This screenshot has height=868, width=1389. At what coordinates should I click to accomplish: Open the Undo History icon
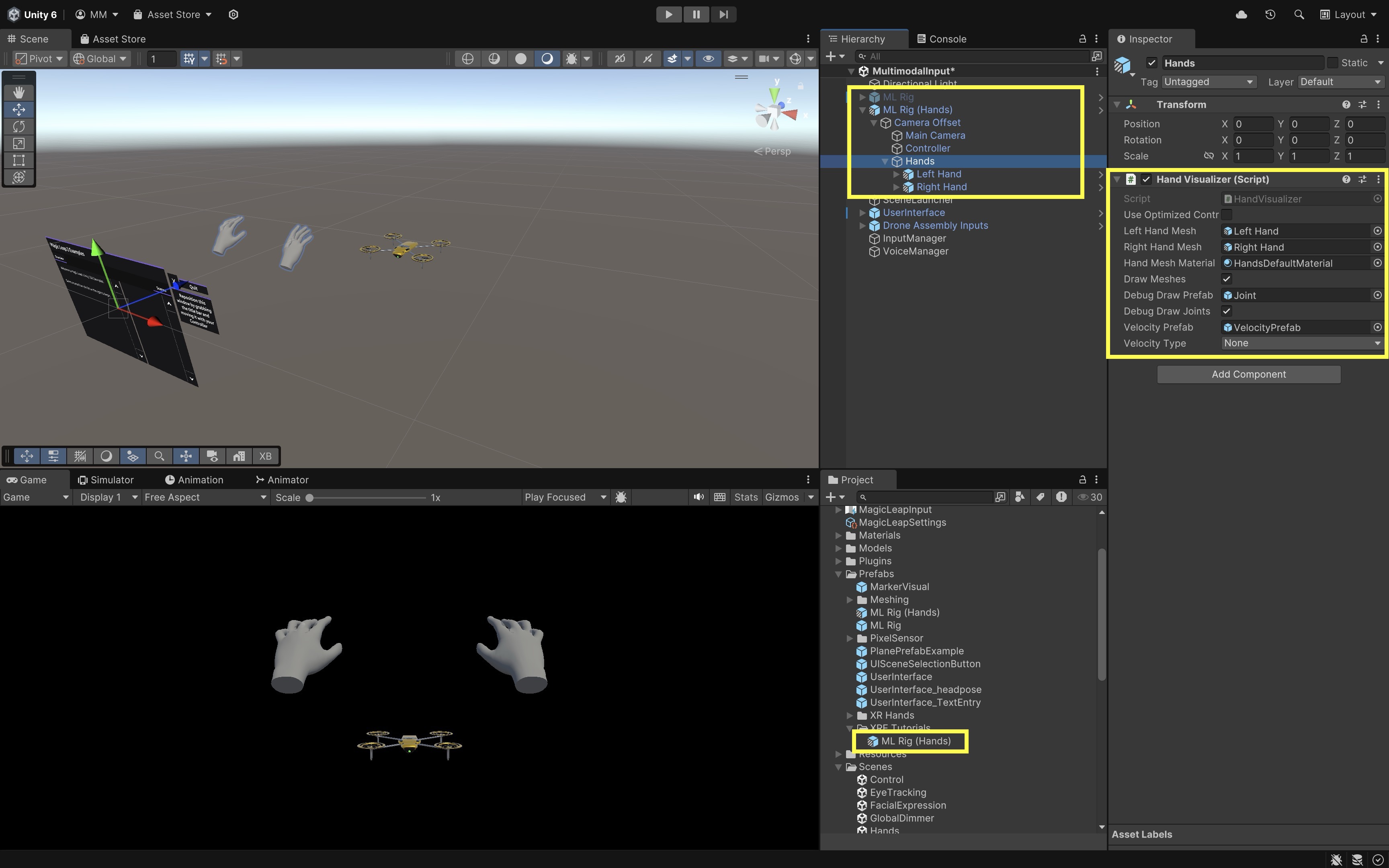click(x=1270, y=14)
